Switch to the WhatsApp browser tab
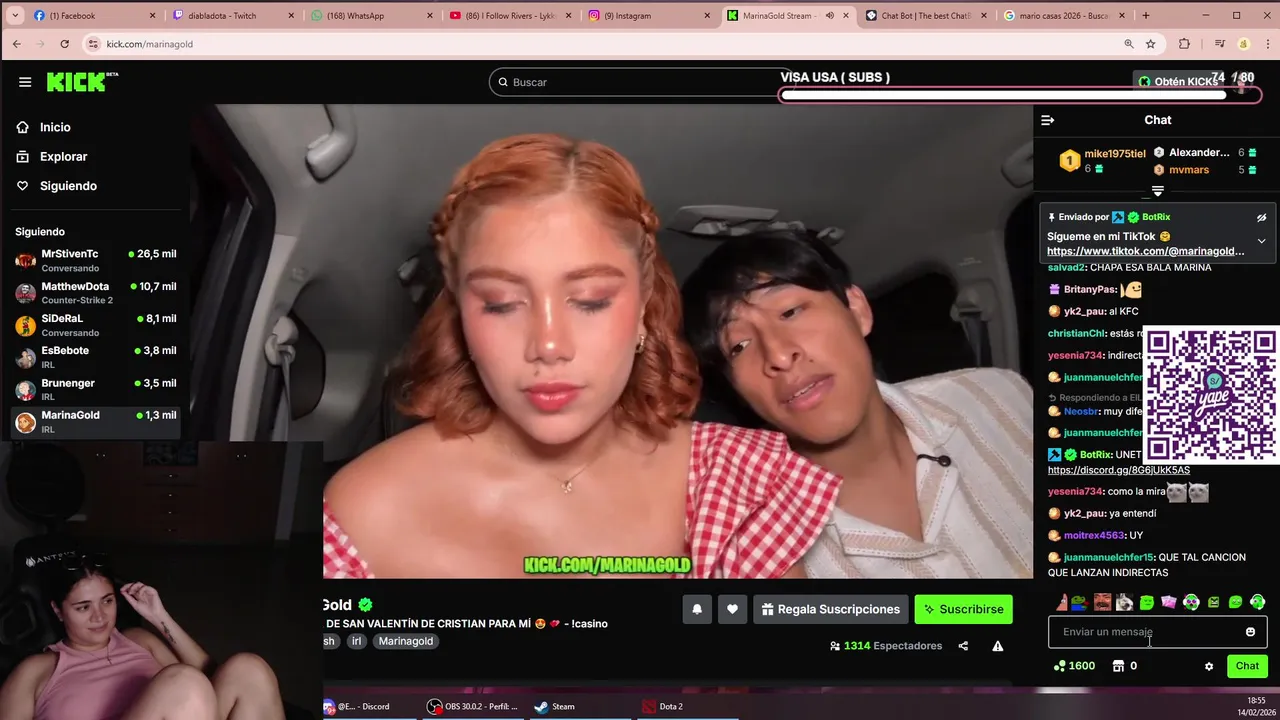 click(x=372, y=15)
